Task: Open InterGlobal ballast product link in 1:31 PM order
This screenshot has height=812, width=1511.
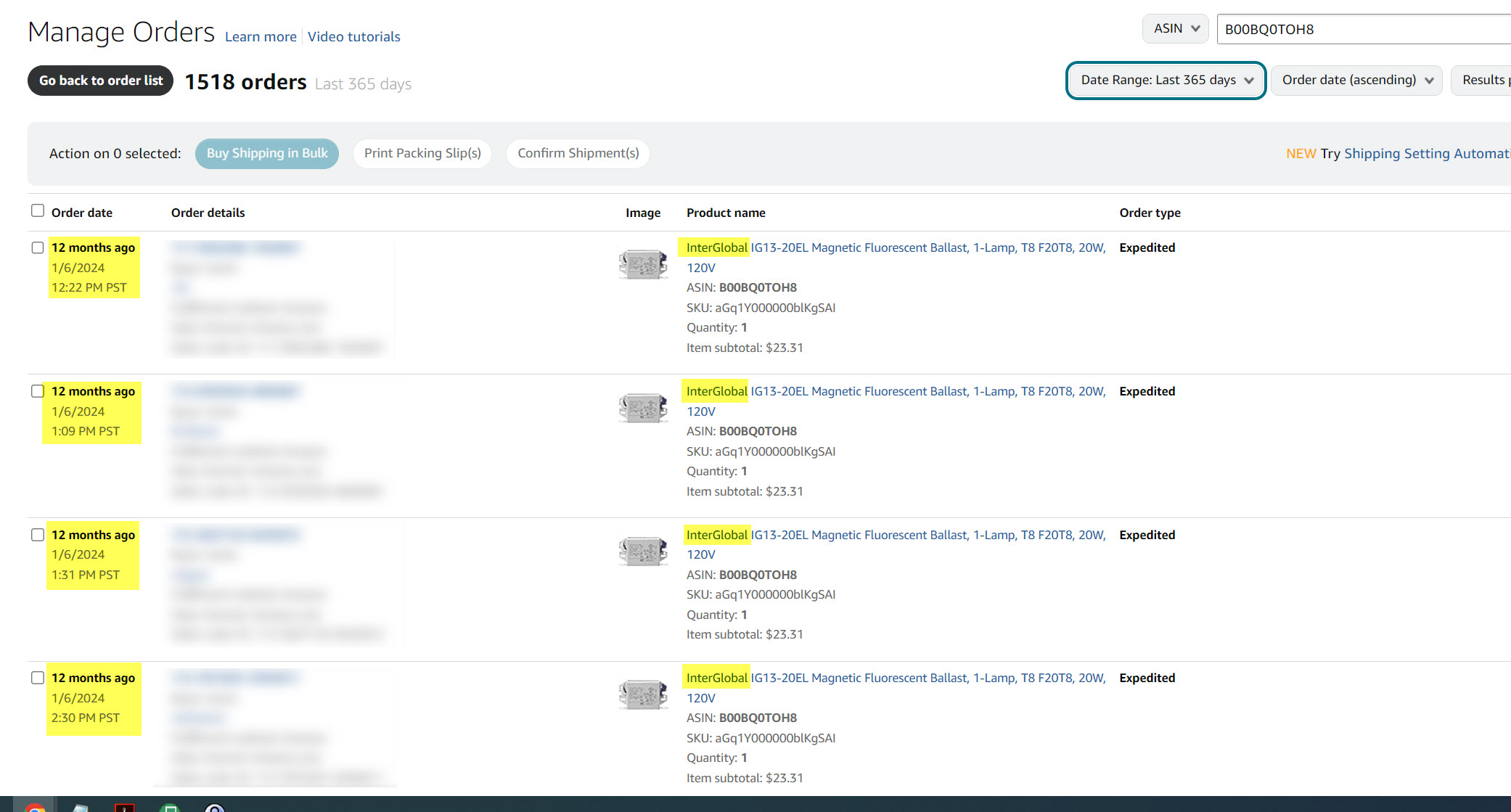Action: pos(896,544)
